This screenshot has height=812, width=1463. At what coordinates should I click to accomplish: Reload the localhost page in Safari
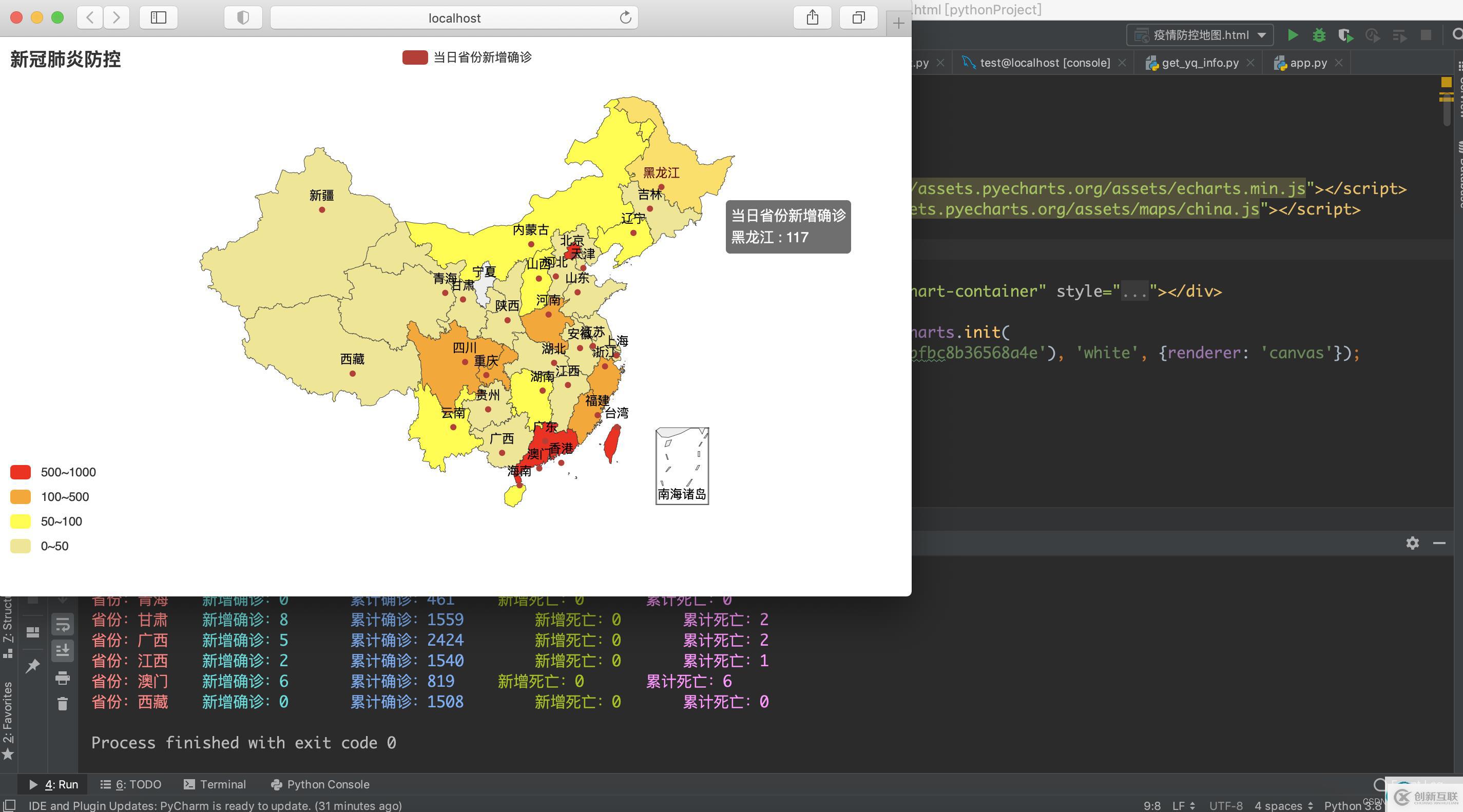[x=625, y=17]
